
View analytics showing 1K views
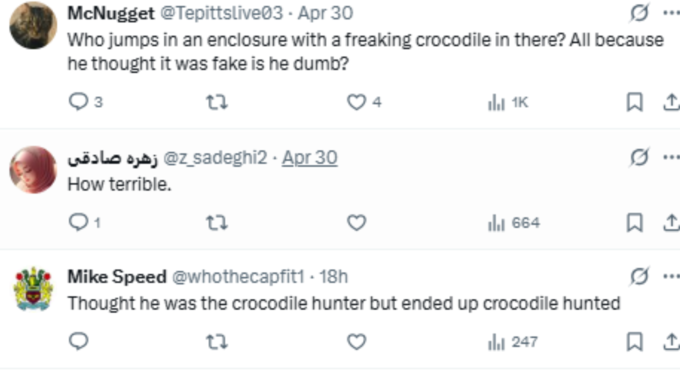pos(507,102)
